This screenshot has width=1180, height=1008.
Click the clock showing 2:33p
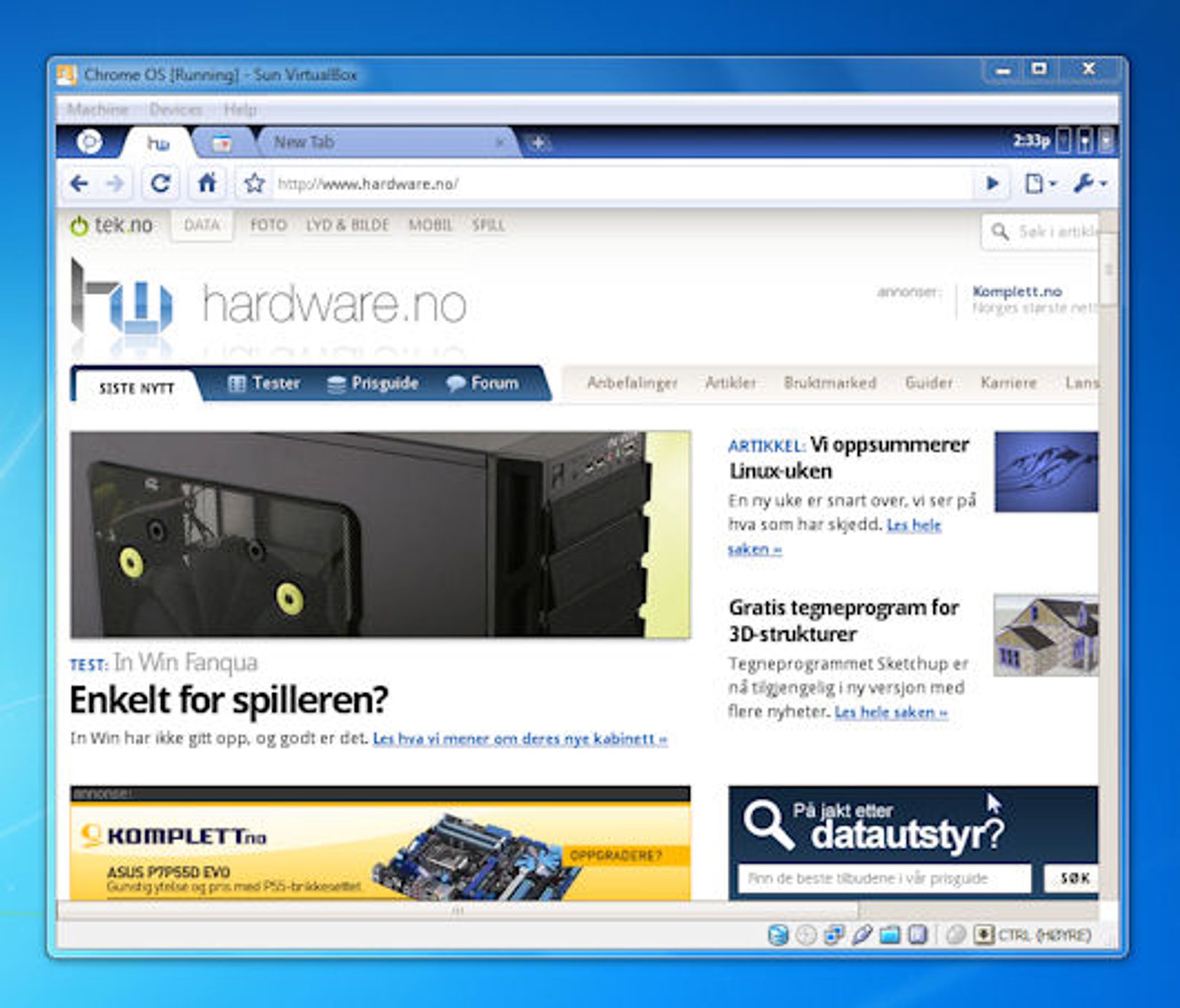tap(1031, 142)
